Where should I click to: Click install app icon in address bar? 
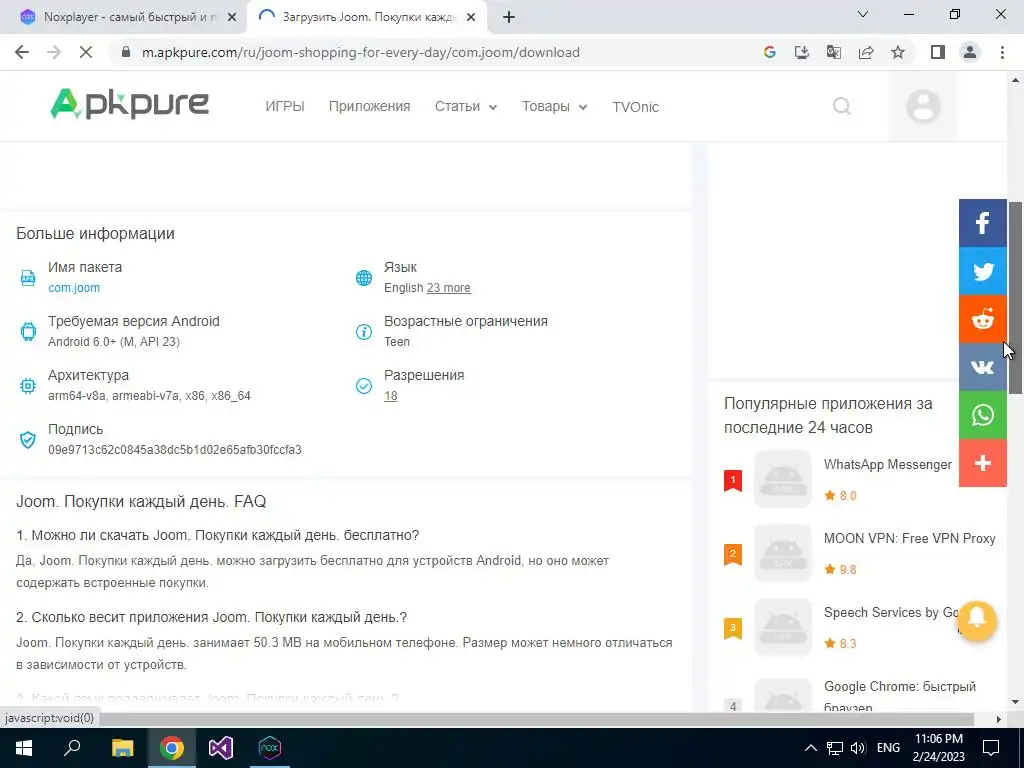pos(801,52)
